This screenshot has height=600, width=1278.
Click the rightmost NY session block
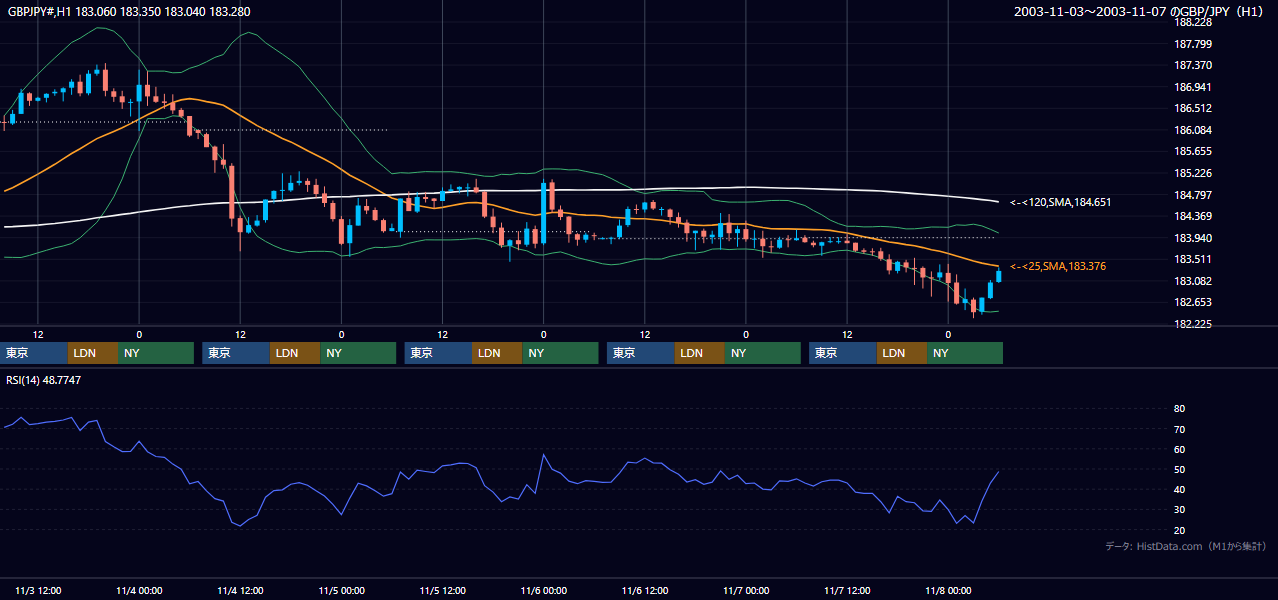click(964, 353)
